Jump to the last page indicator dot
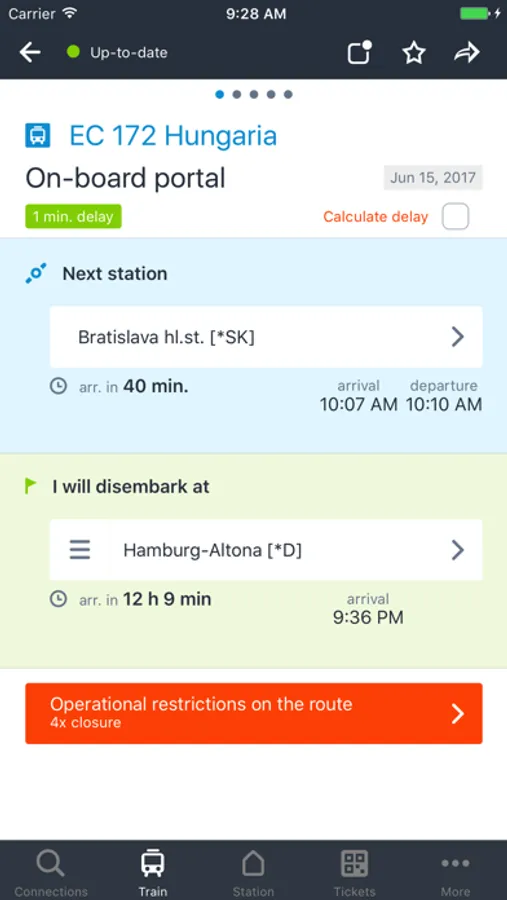Viewport: 507px width, 900px height. [288, 94]
